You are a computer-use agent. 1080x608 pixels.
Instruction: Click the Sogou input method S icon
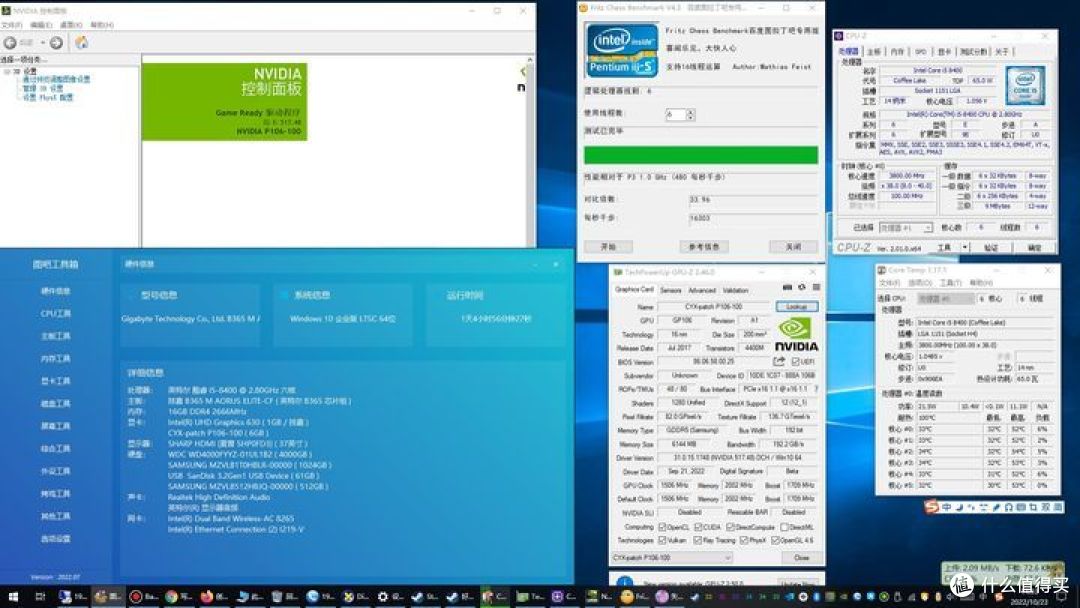click(932, 507)
